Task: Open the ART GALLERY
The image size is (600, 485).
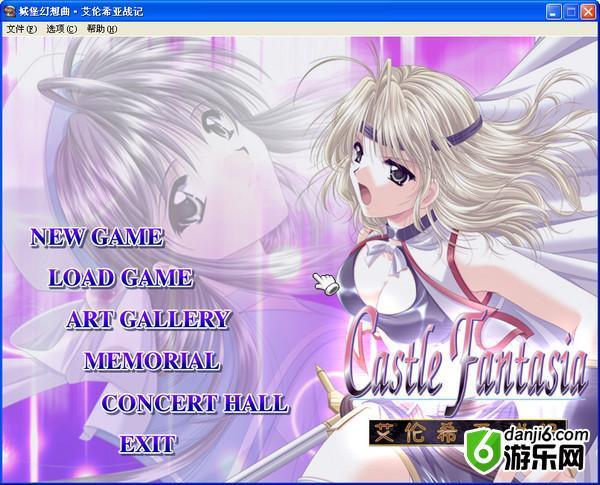Action: pyautogui.click(x=148, y=319)
